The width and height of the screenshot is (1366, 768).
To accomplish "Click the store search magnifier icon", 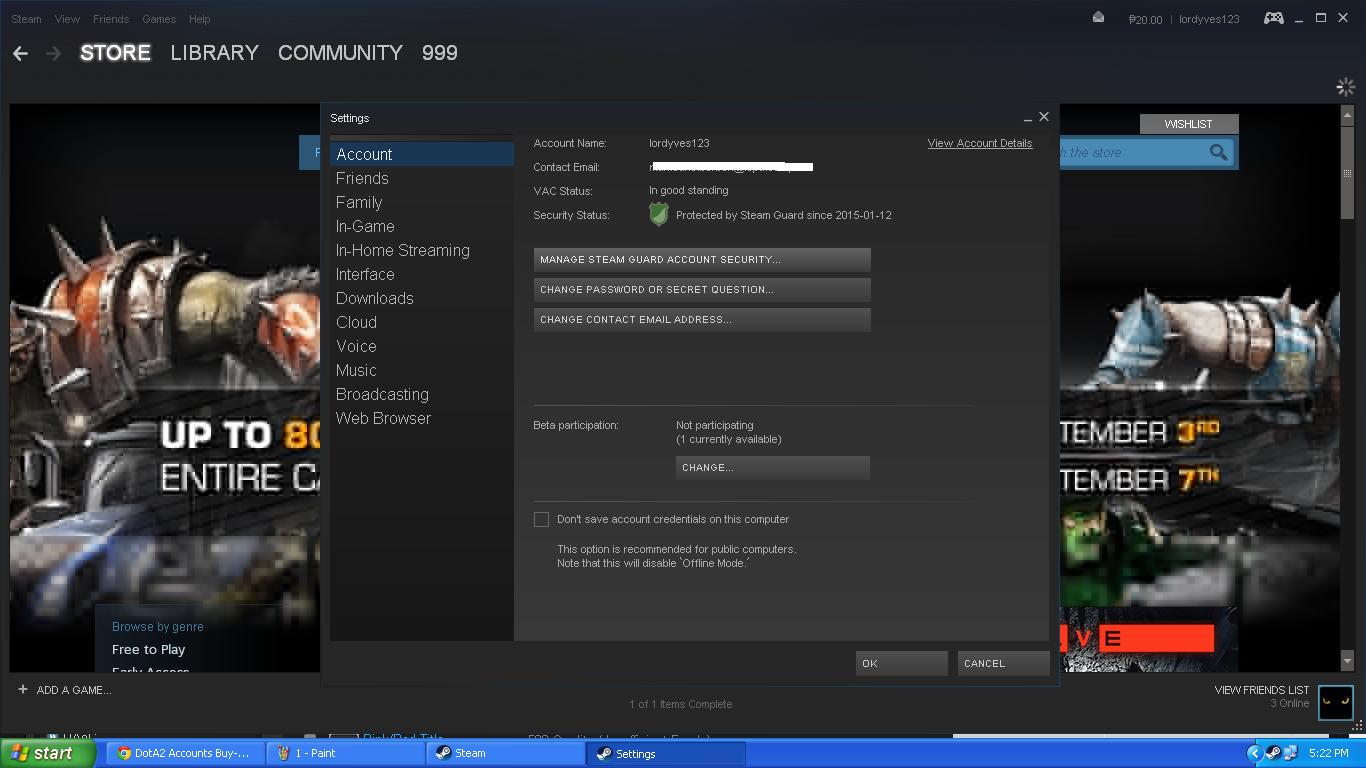I will click(1218, 152).
